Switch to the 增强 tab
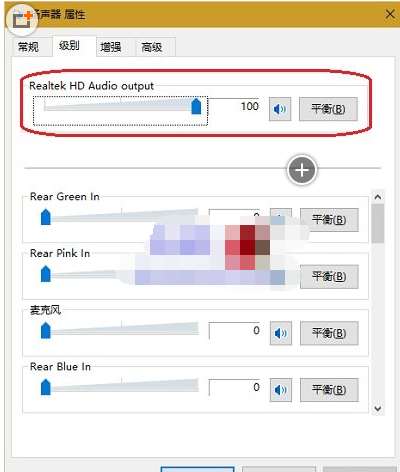The height and width of the screenshot is (472, 400). tap(111, 47)
